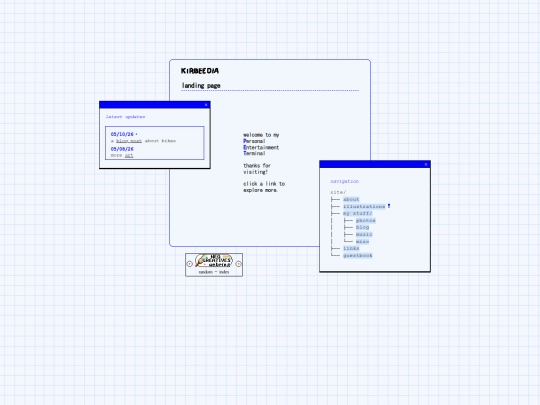Screen dimensions: 540x405
Task: Click the 'site/' root tree label
Action: click(338, 192)
